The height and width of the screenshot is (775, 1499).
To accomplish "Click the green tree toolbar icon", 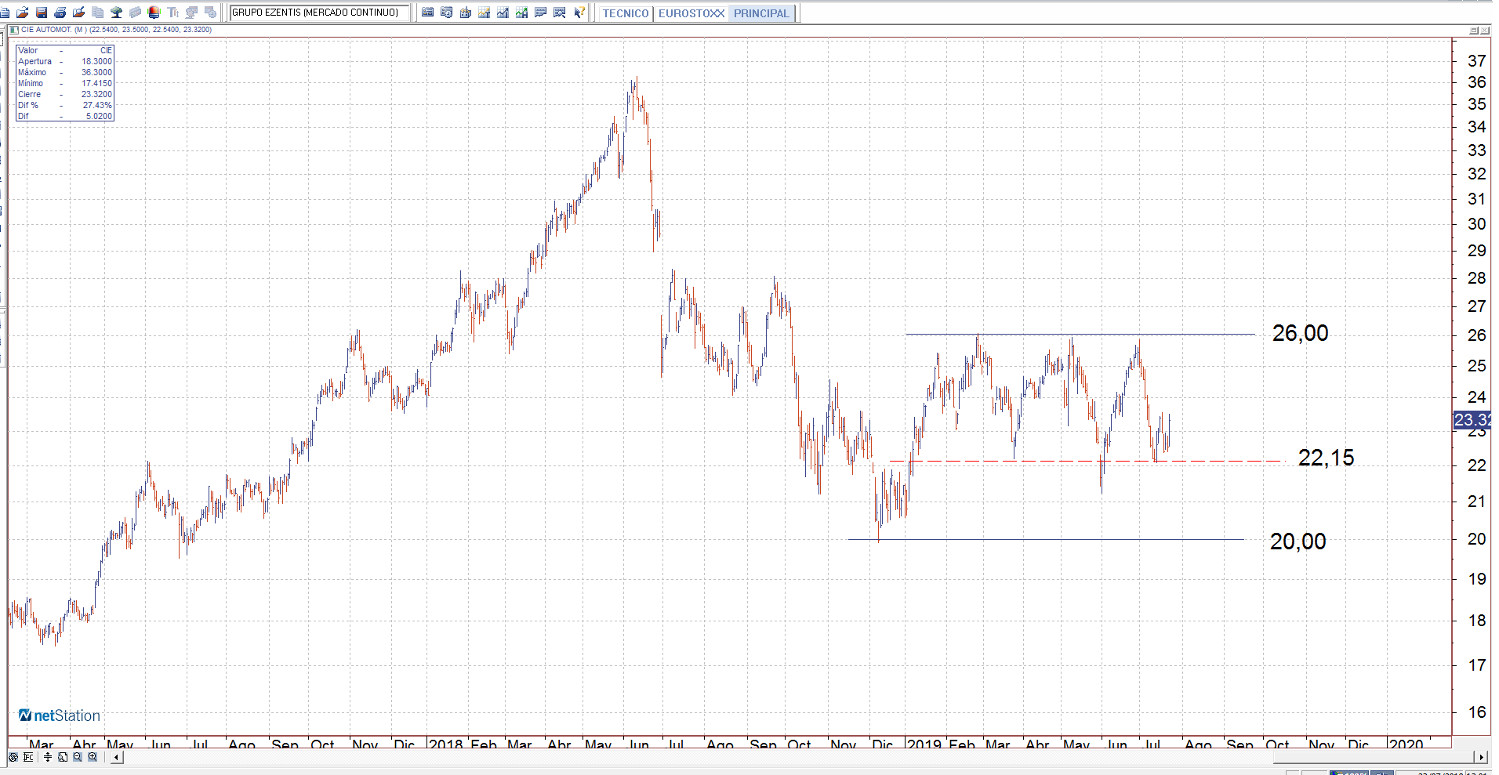I will pyautogui.click(x=116, y=13).
